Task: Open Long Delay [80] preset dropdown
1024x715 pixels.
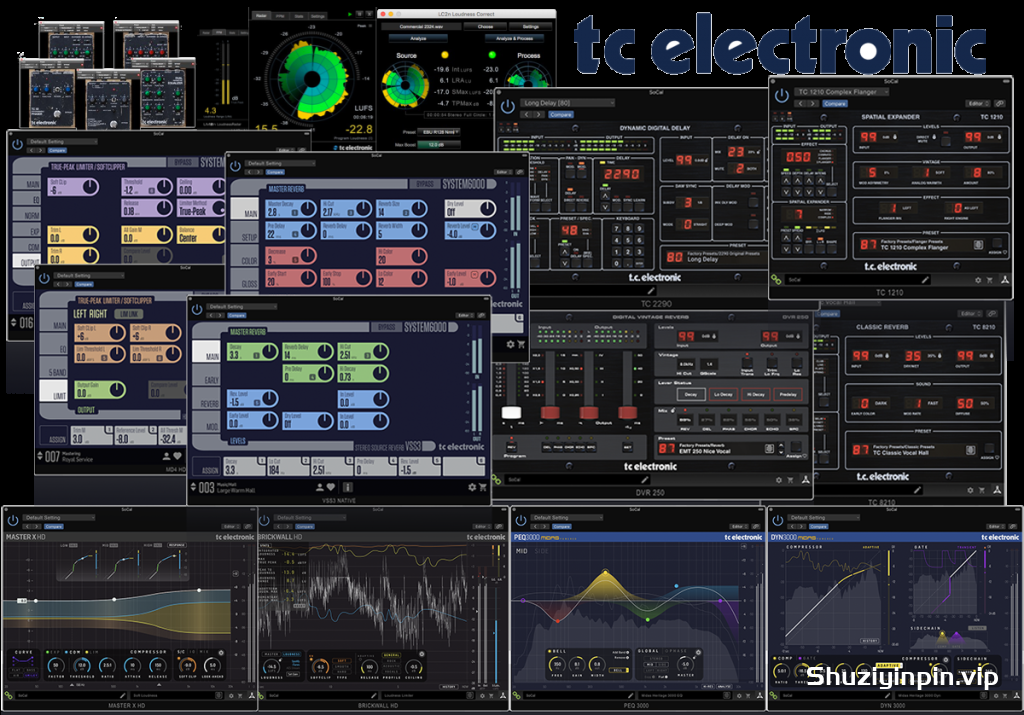Action: (568, 103)
